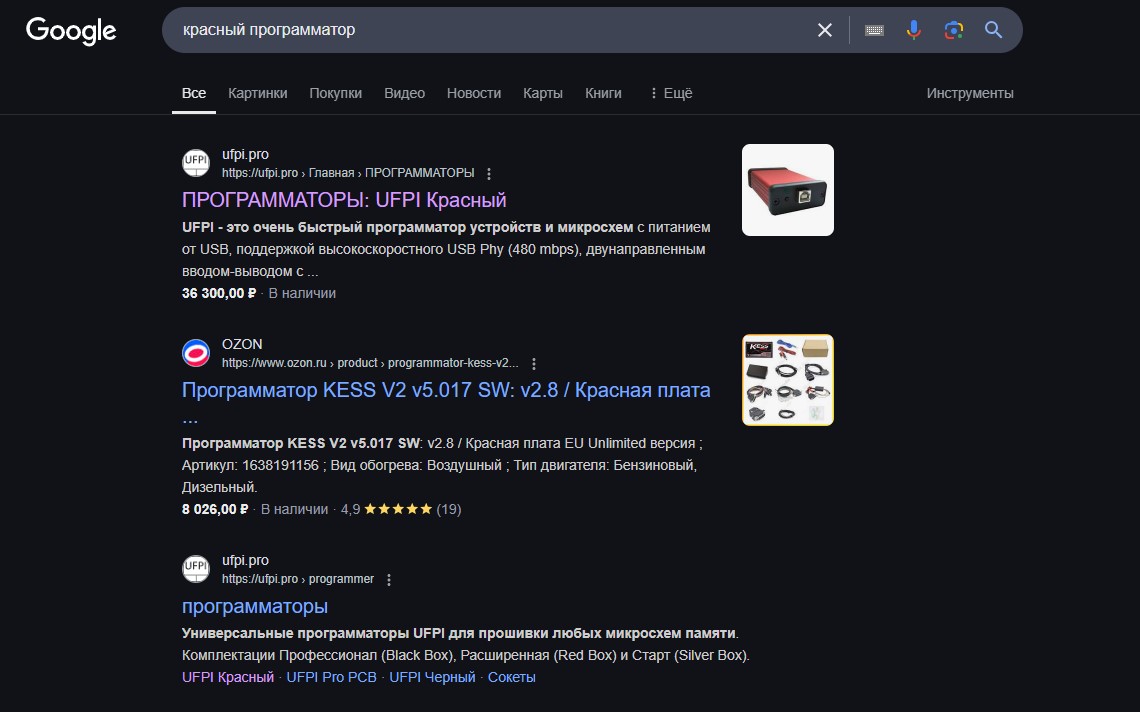Open Google Lens image search

point(954,30)
